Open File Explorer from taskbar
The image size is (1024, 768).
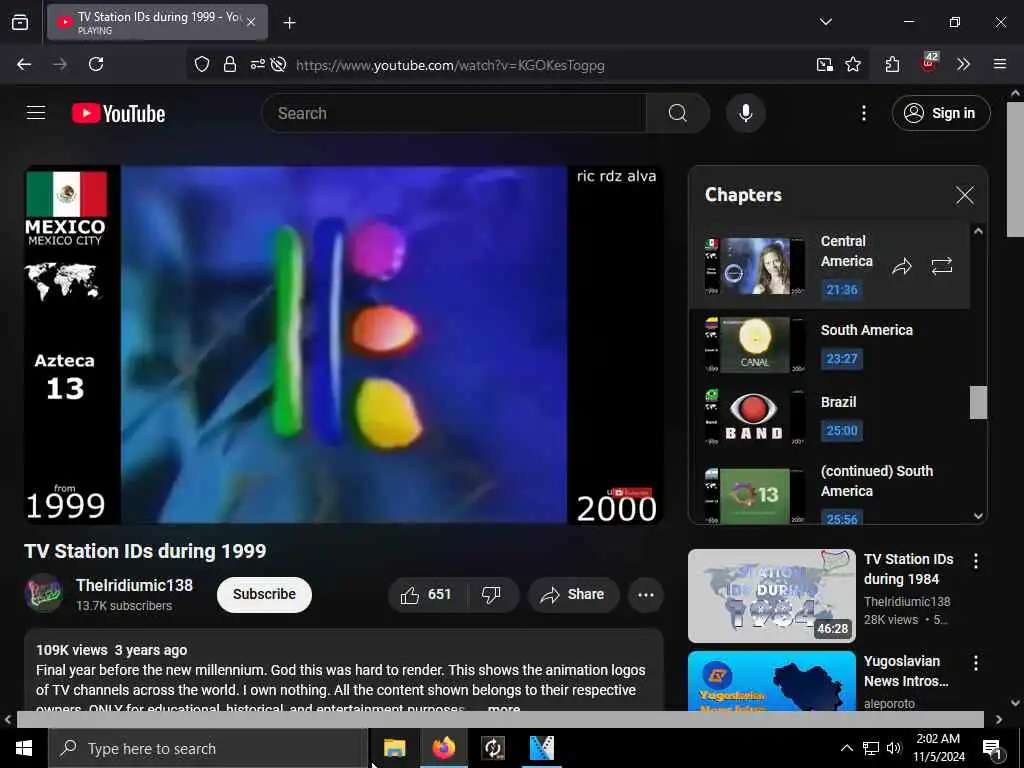coord(394,748)
